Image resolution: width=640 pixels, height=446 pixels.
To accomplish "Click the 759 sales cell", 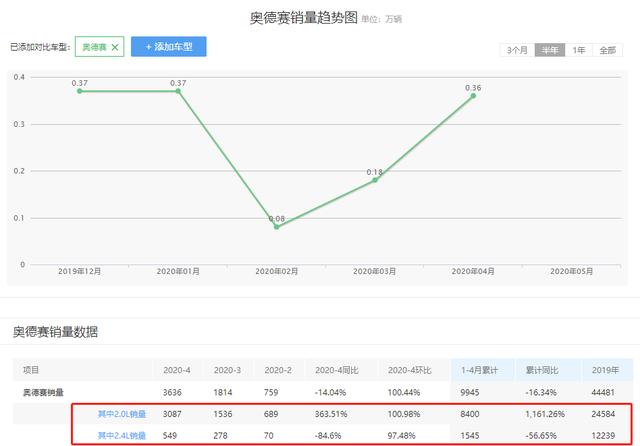I will tap(271, 392).
